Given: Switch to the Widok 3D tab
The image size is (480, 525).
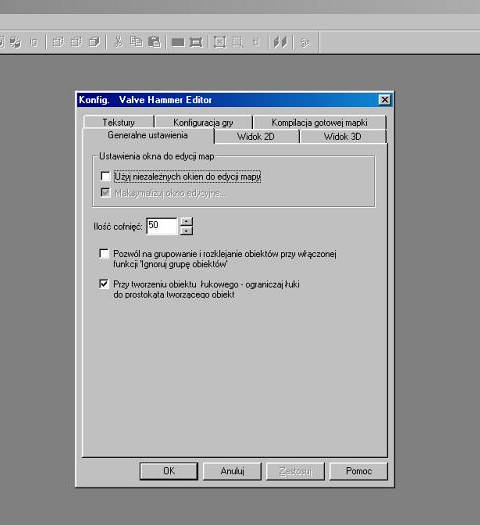Looking at the screenshot, I should pos(342,137).
